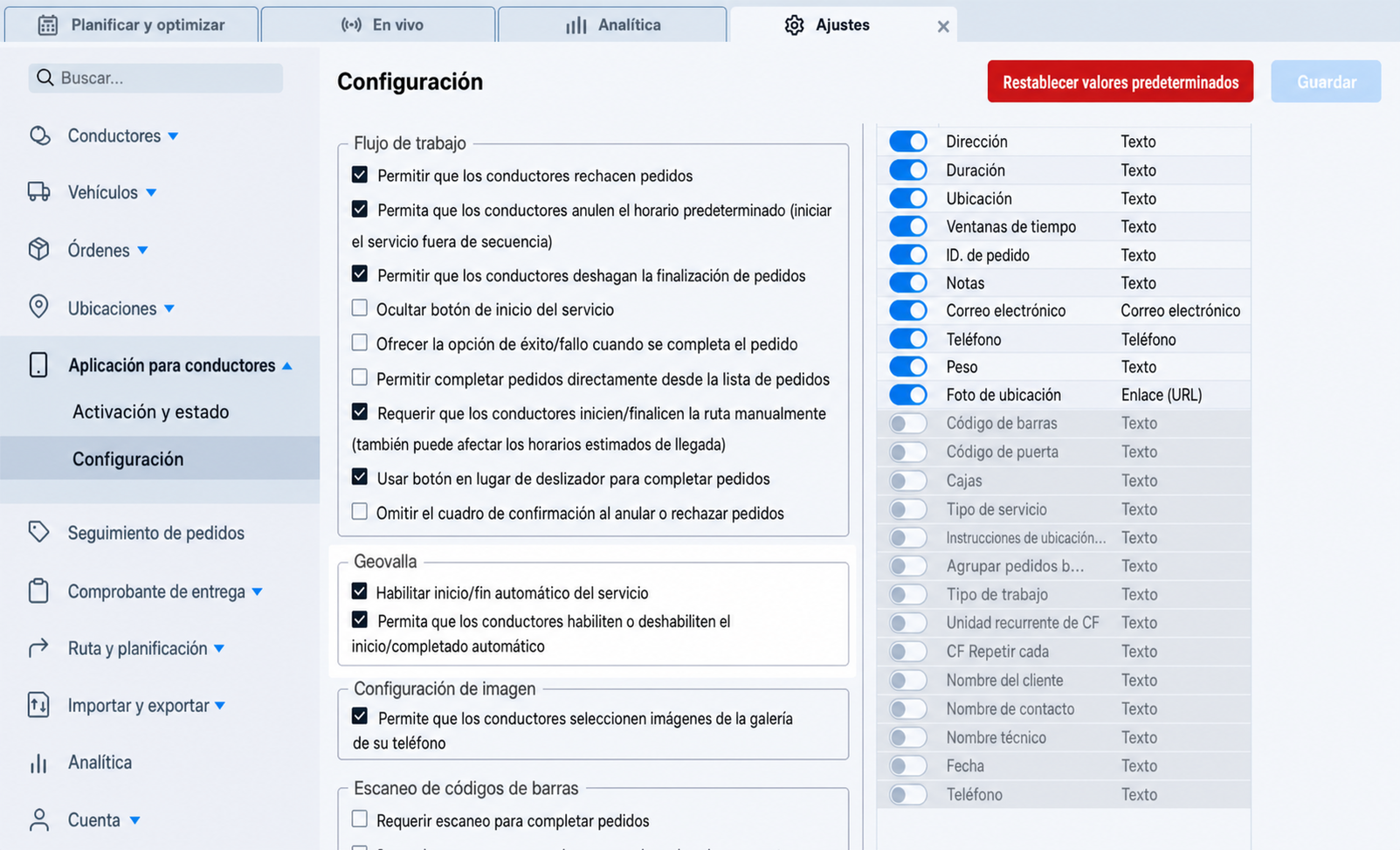Viewport: 1400px width, 850px height.
Task: Select the Configuración sidebar item
Action: pos(160,459)
